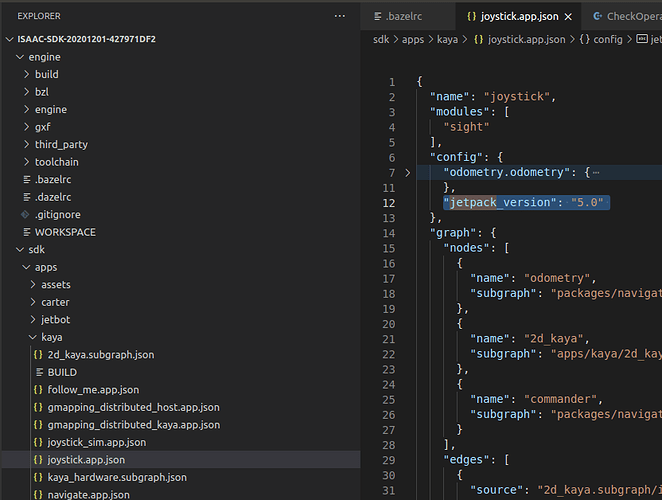This screenshot has width=662, height=500.
Task: Collapse the apps folder
Action: [26, 267]
